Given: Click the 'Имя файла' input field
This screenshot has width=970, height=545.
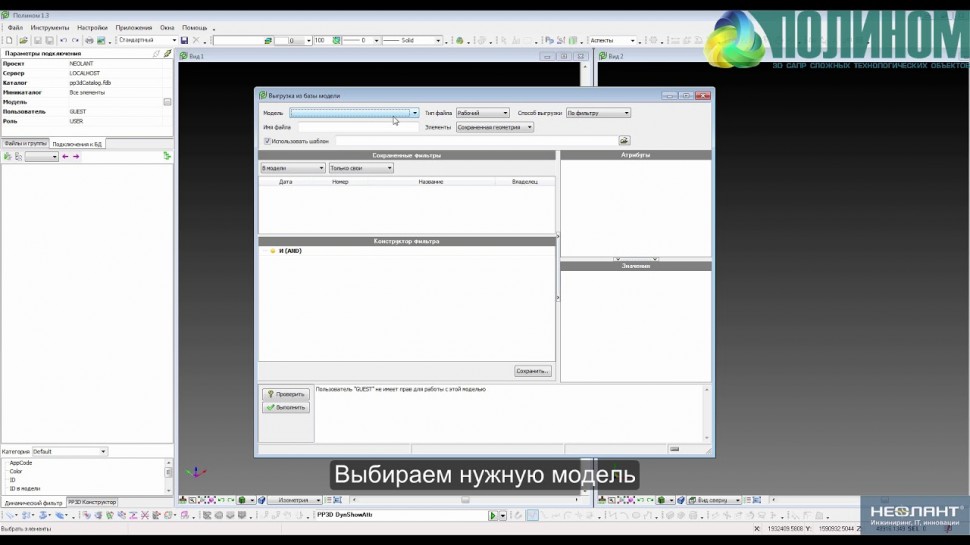Looking at the screenshot, I should tap(344, 127).
